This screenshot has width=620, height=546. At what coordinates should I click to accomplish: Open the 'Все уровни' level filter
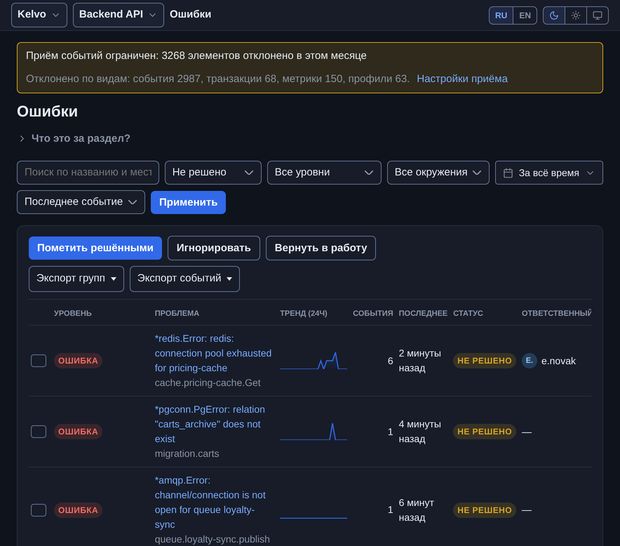click(324, 172)
